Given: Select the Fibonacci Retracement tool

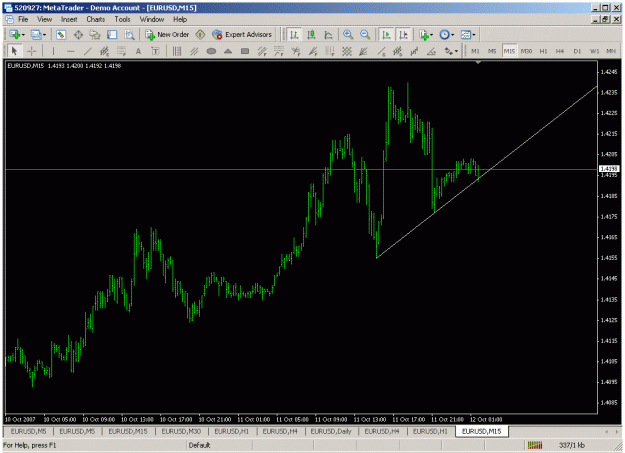Looking at the screenshot, I should (x=121, y=51).
